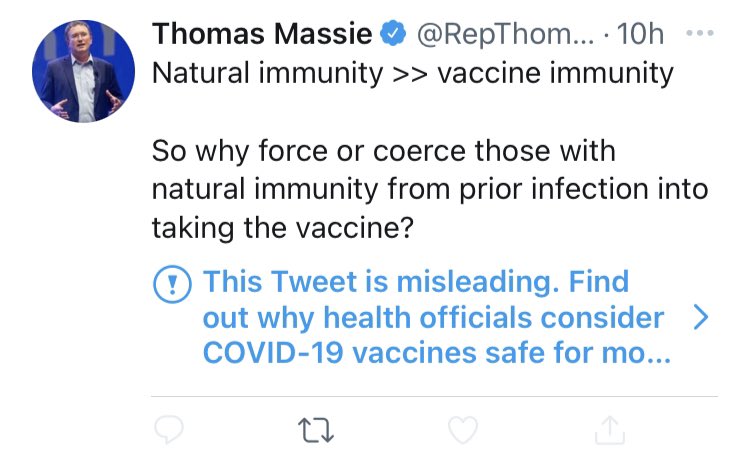
Task: Click the misleading warning exclamation icon
Action: (x=172, y=284)
